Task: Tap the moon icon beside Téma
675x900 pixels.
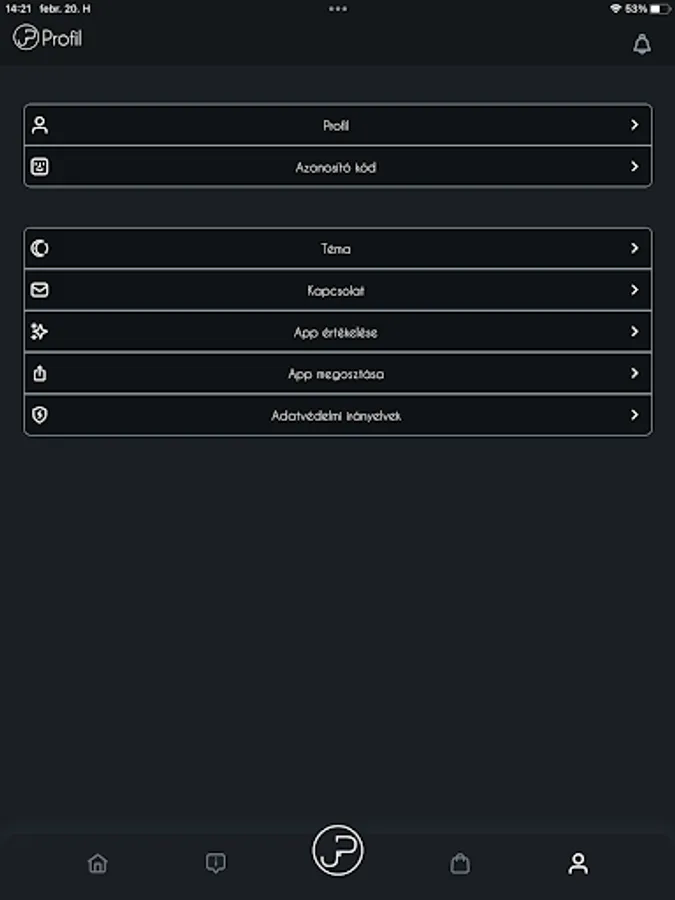Action: pyautogui.click(x=38, y=248)
